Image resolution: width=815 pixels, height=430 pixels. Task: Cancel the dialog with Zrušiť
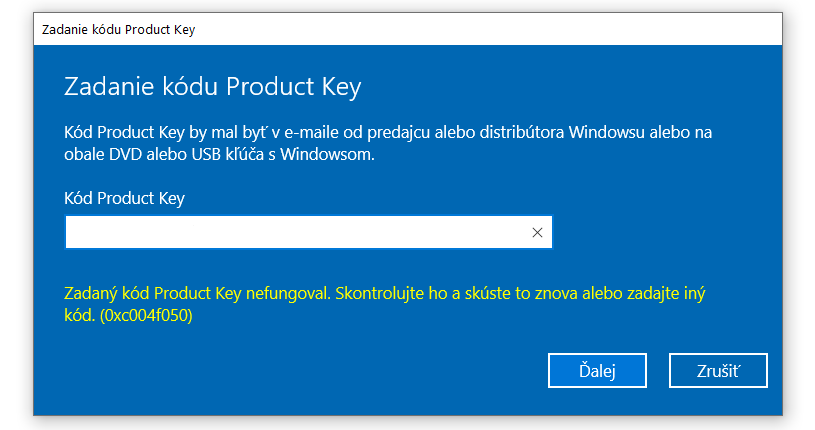(x=717, y=371)
